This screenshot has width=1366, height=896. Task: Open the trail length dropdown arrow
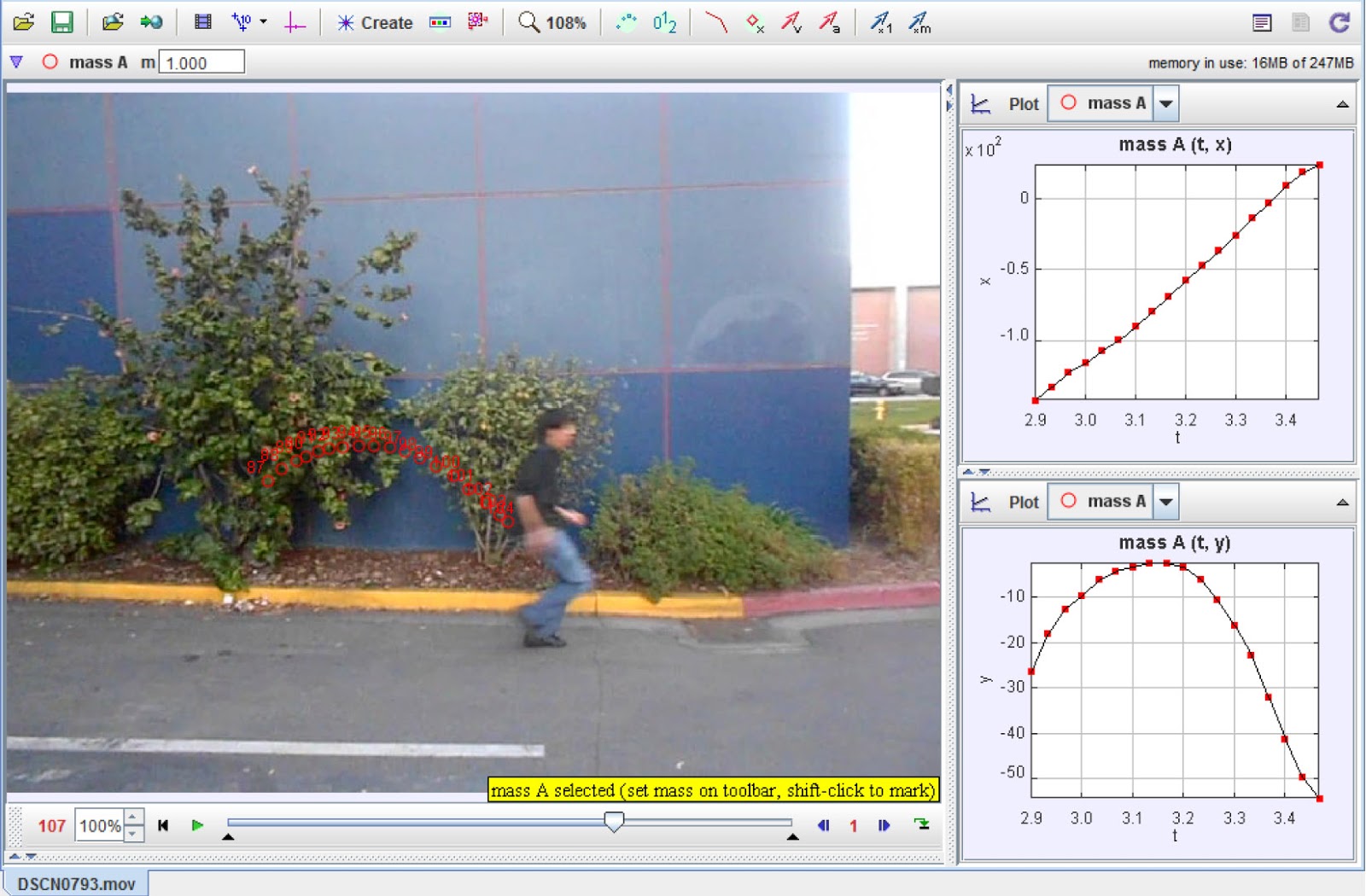[265, 23]
